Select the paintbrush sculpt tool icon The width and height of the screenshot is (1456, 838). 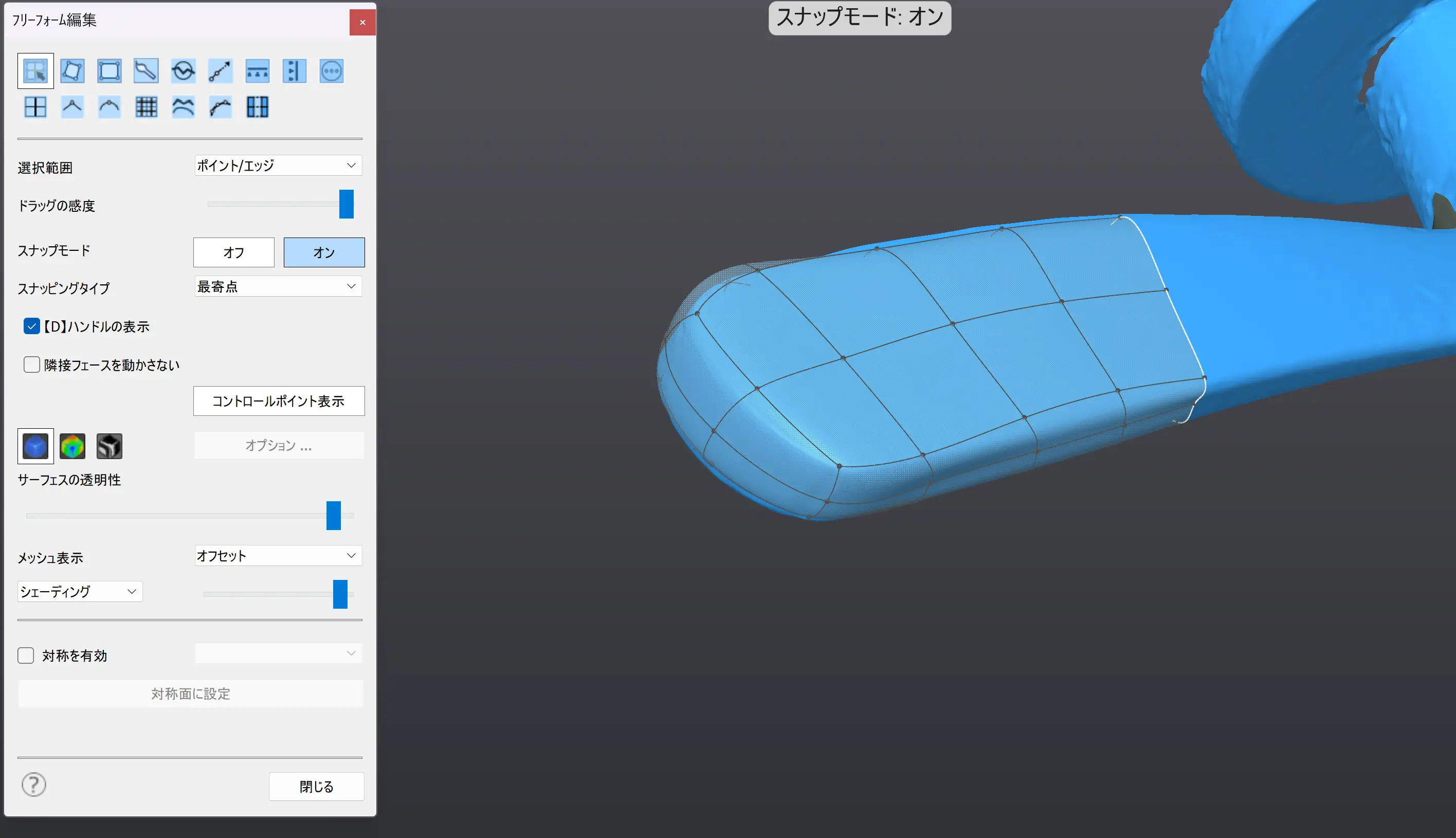click(x=146, y=71)
